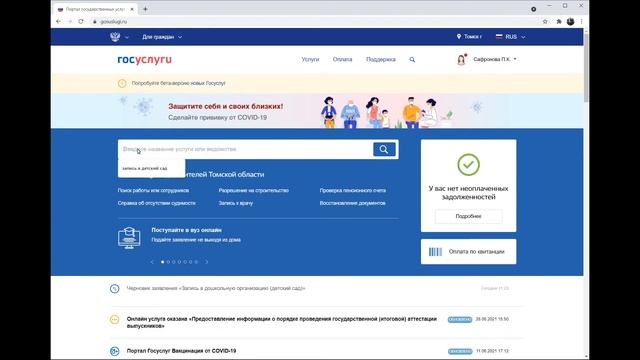
Task: Select suggestion "запись в детский сад"
Action: click(x=145, y=168)
